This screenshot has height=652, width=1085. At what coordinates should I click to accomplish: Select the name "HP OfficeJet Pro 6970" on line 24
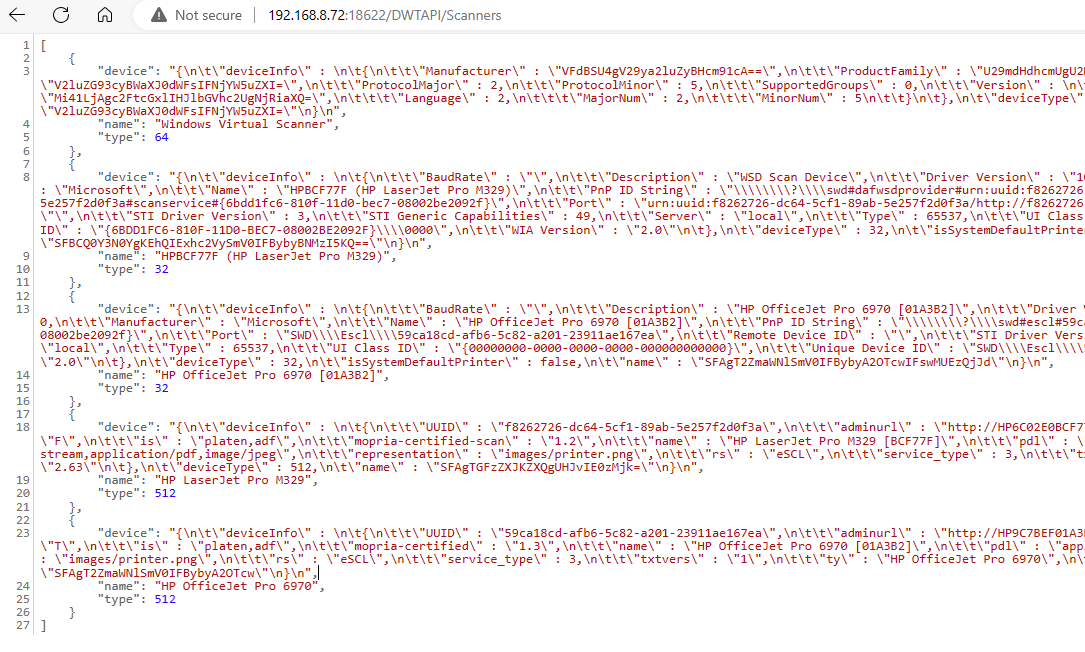pos(239,586)
